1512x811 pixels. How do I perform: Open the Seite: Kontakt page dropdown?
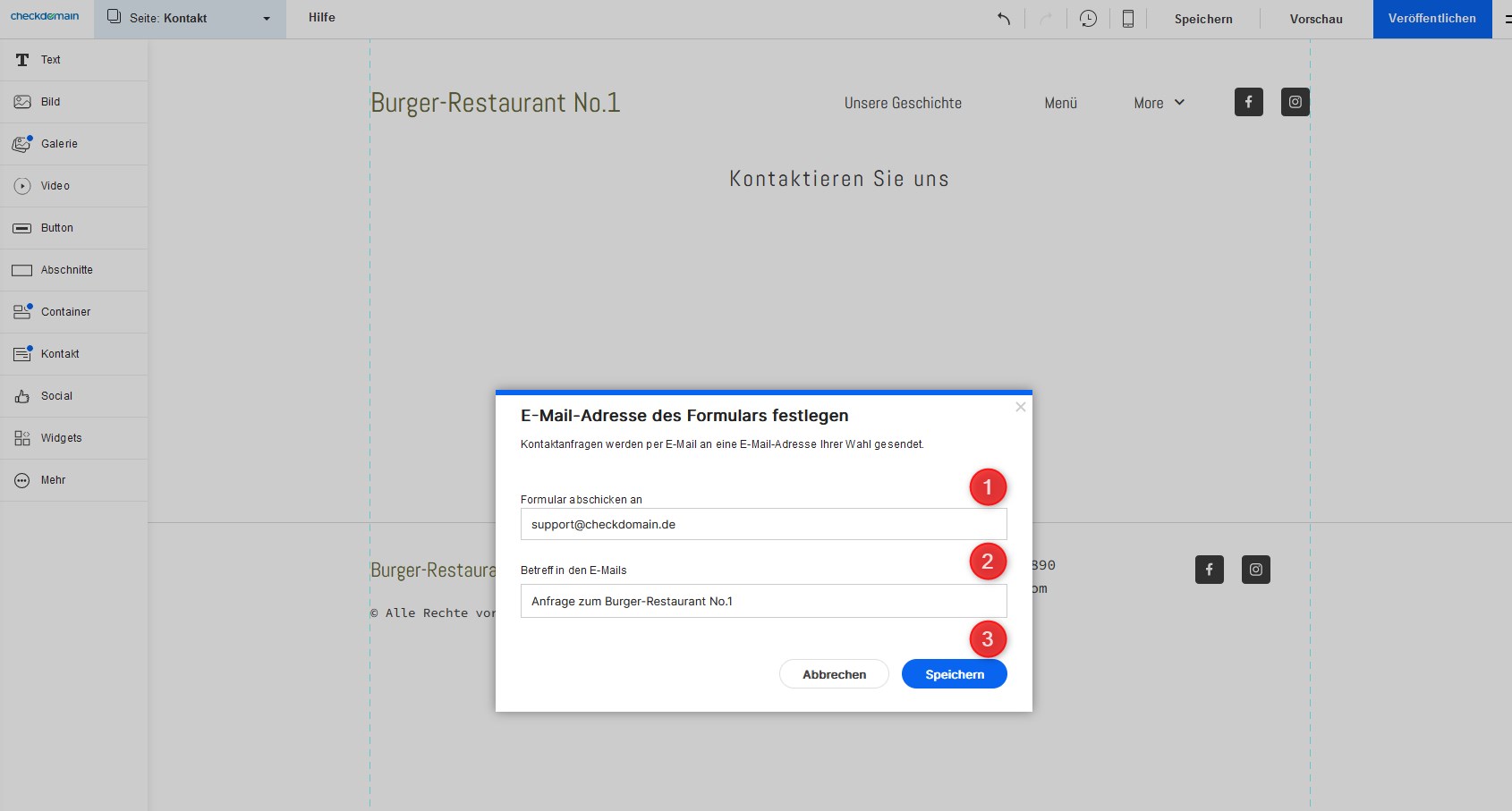(x=190, y=19)
